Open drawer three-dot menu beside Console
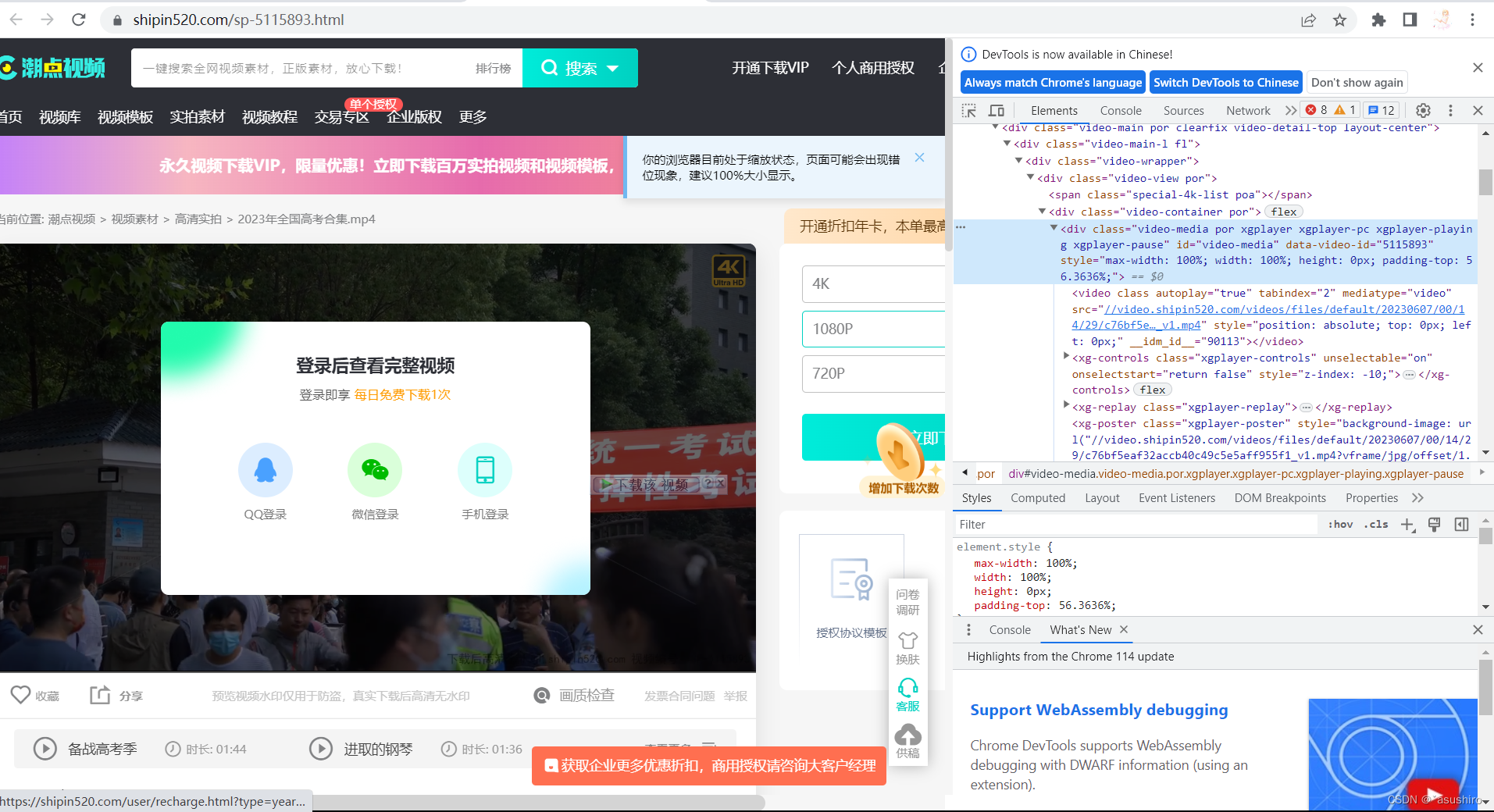 coord(968,629)
